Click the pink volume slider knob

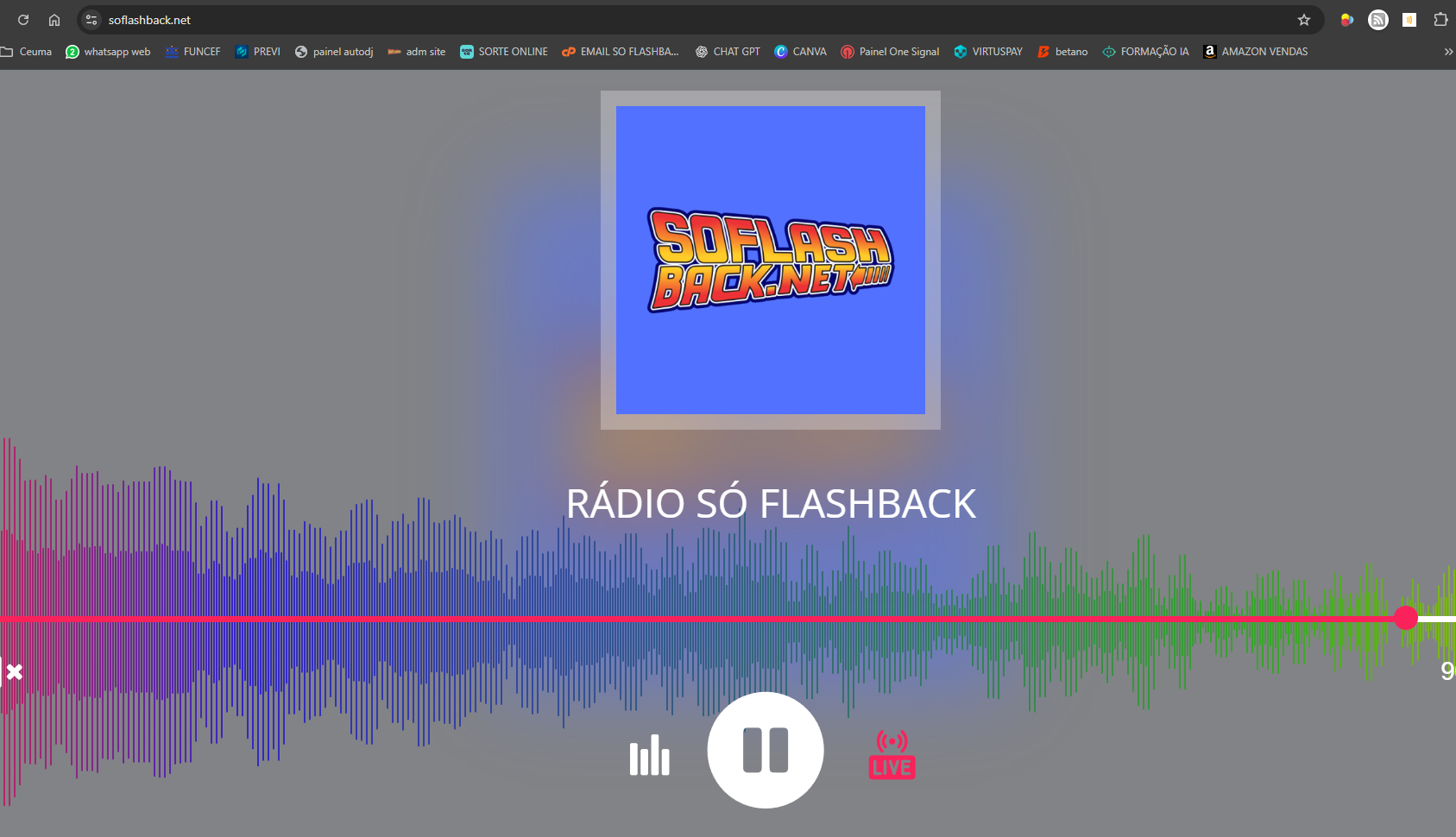1406,618
